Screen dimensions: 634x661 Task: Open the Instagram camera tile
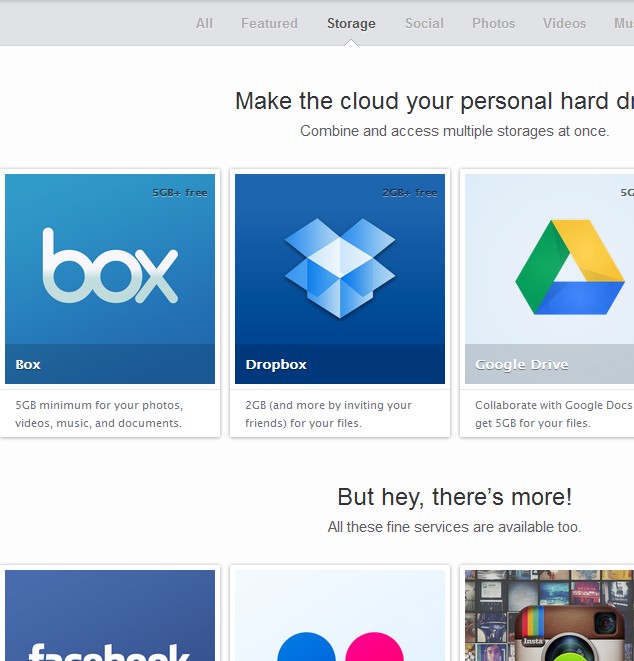point(549,615)
